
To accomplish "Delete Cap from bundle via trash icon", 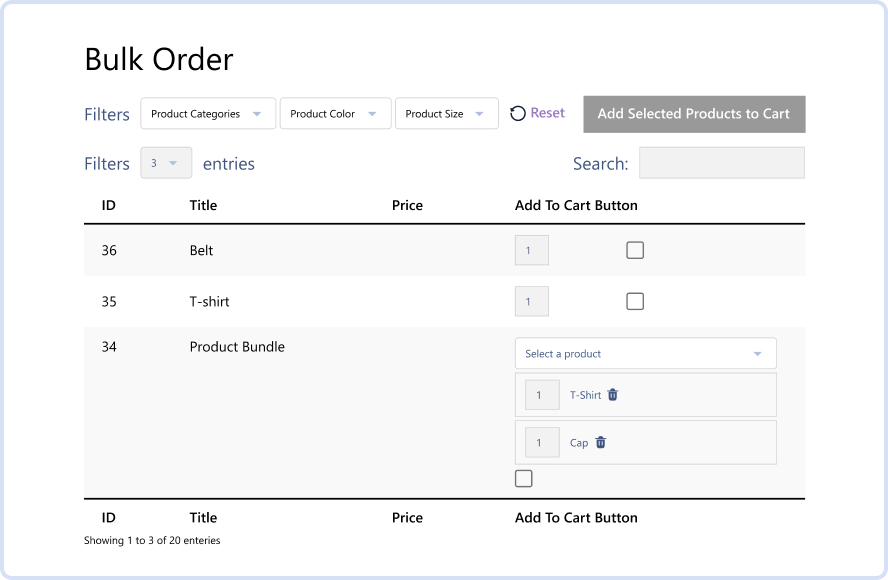I will pos(599,441).
